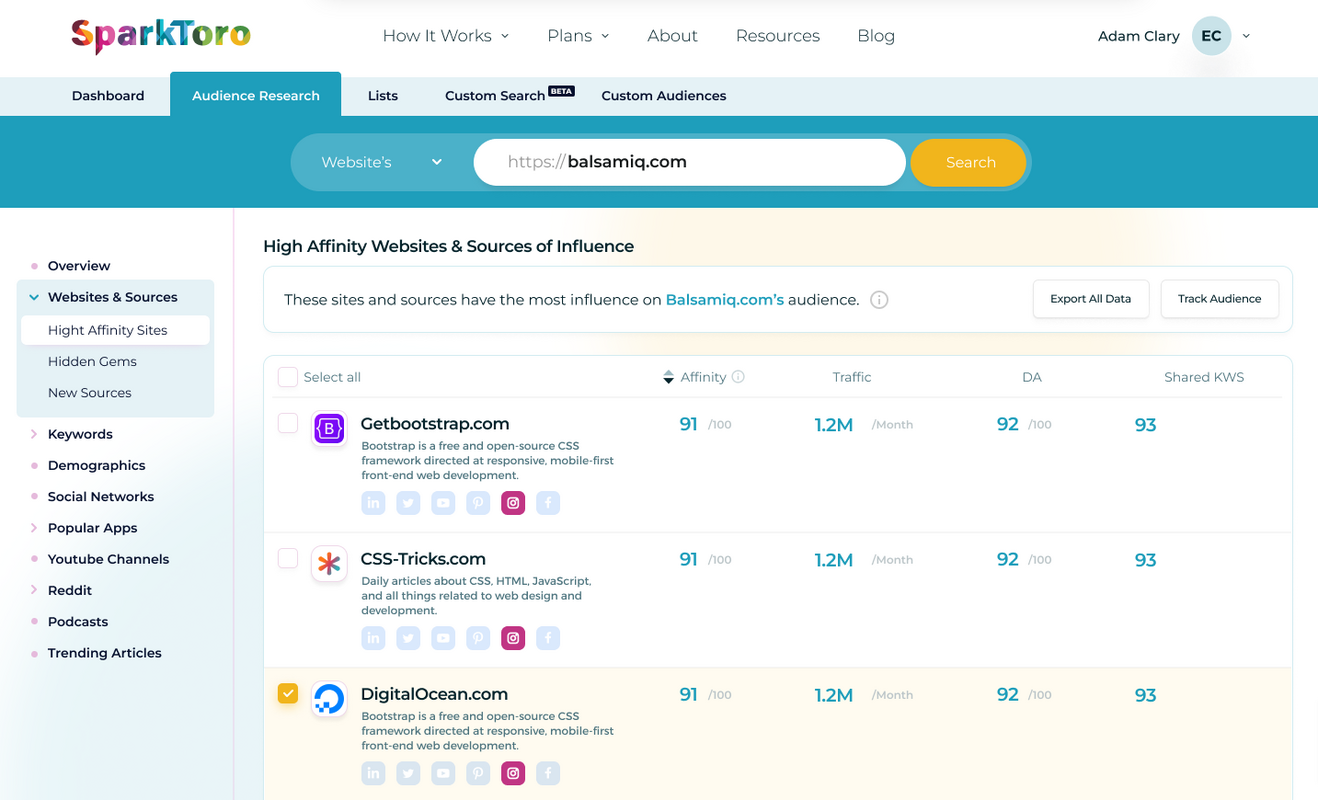This screenshot has width=1318, height=800.
Task: Select Hight Affinity Sites in the sidebar
Action: (x=115, y=330)
